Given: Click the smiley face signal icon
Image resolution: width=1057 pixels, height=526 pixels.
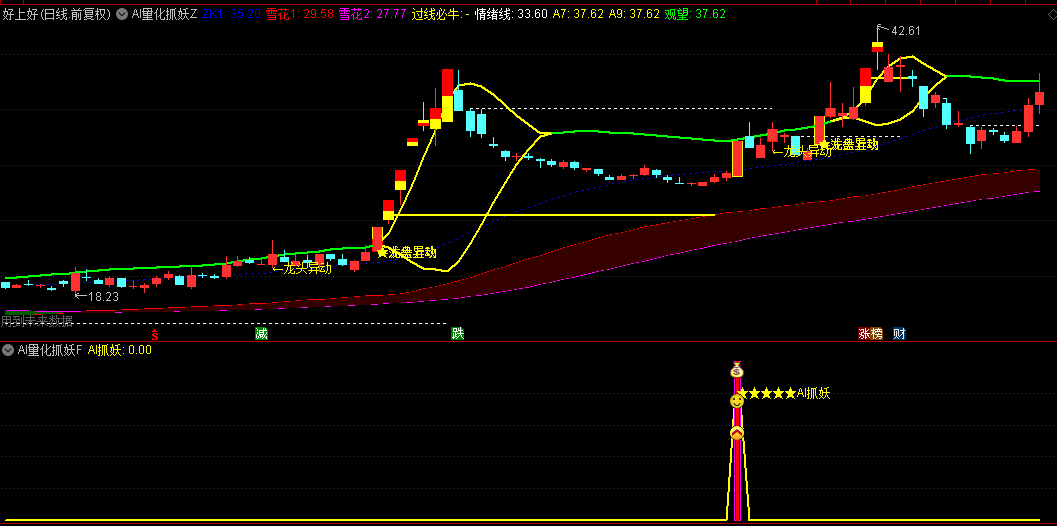Looking at the screenshot, I should 737,401.
